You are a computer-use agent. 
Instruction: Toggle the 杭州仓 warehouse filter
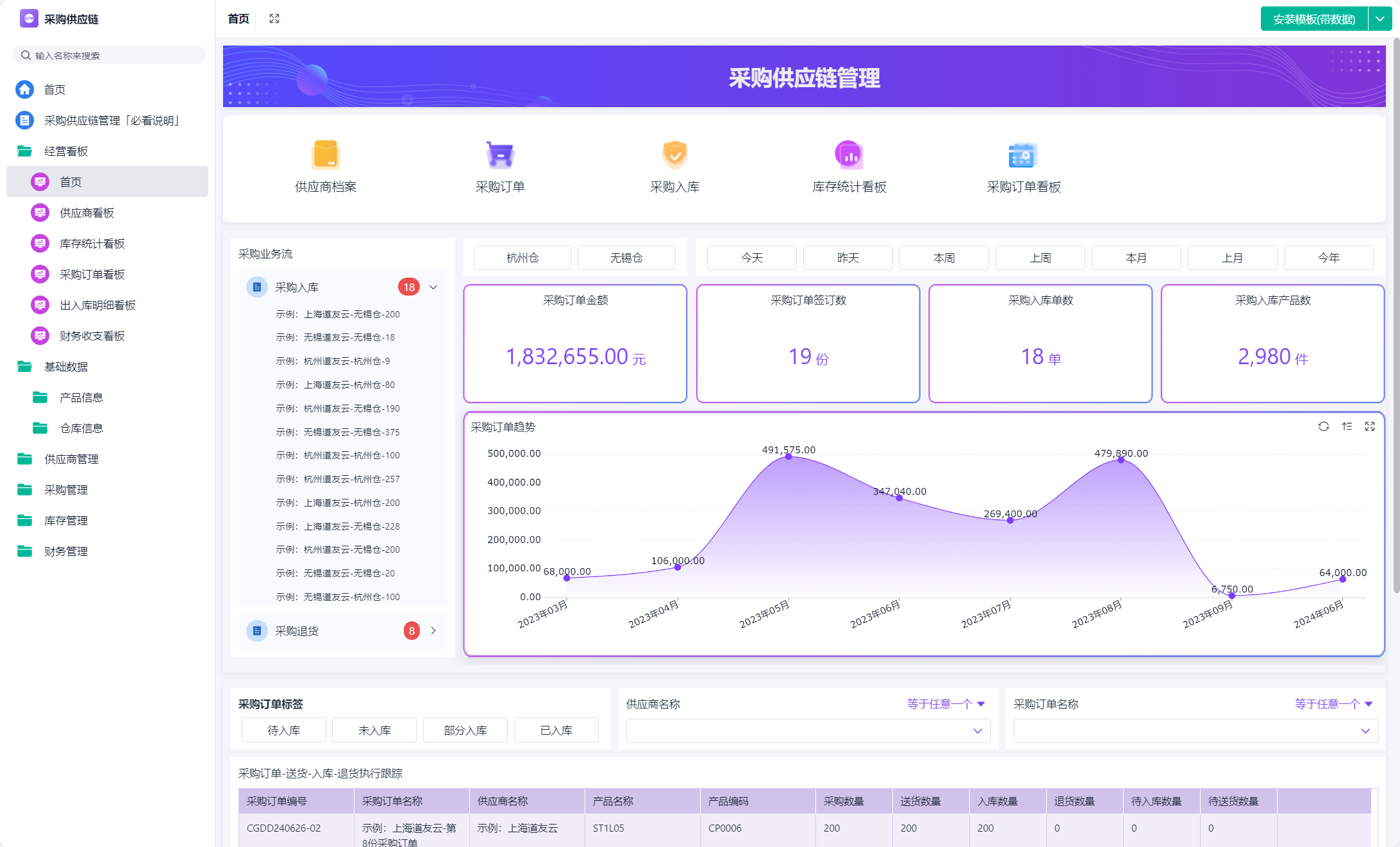point(522,258)
